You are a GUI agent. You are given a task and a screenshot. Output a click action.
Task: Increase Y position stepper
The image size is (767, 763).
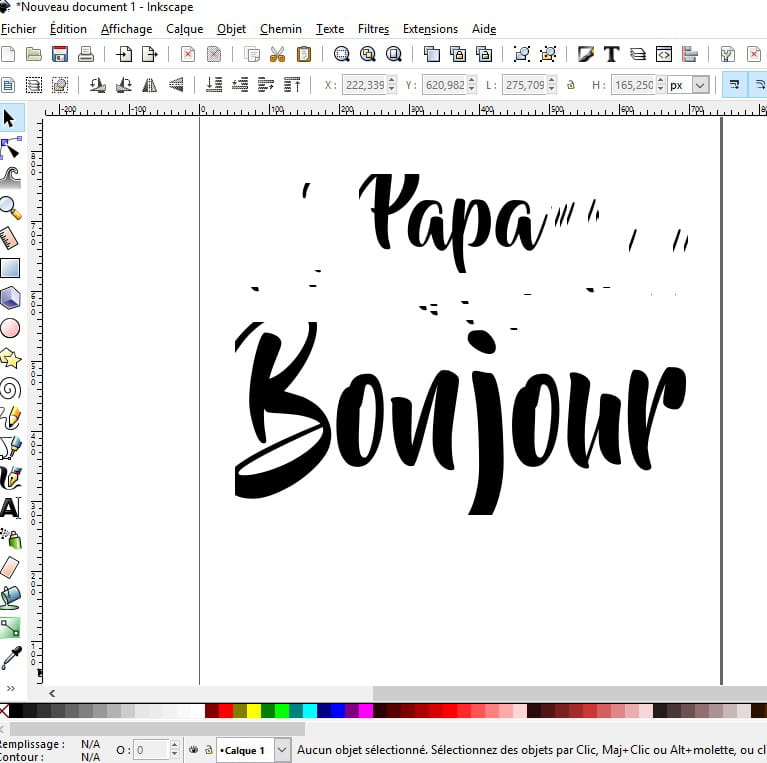pos(472,80)
